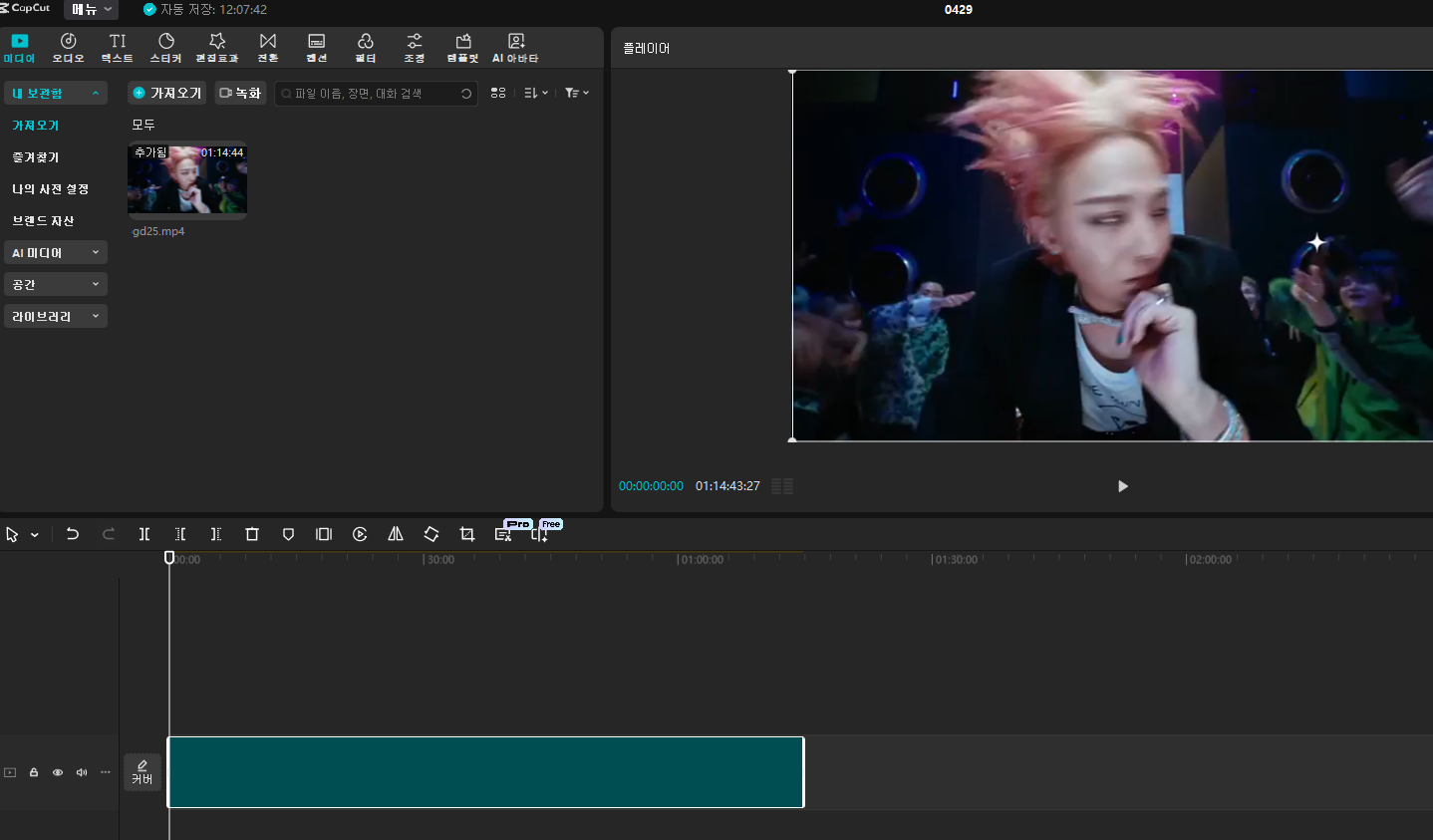Click the refresh icon in the search box
Viewport: 1433px width, 840px height.
(466, 94)
